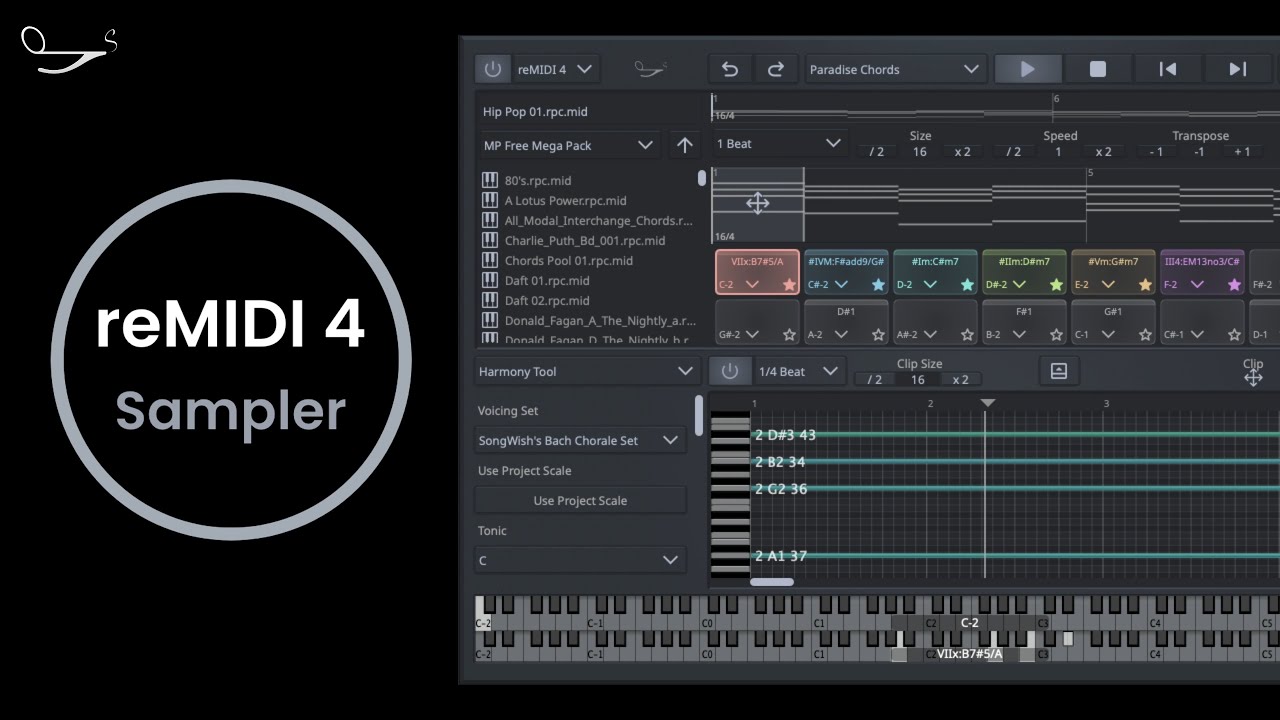
Task: Click the file list scrollbar handle
Action: click(702, 178)
